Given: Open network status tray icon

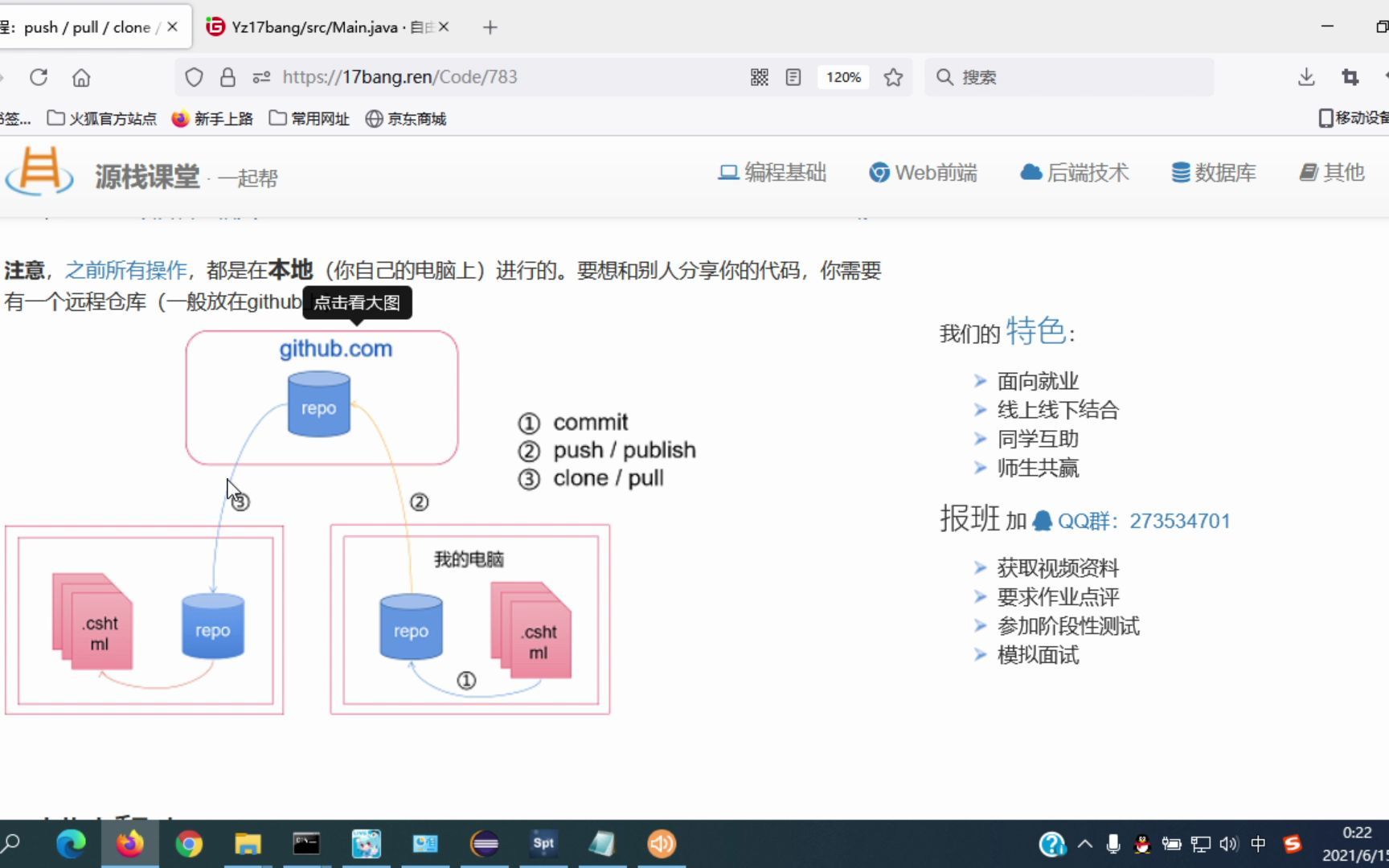Looking at the screenshot, I should coord(1200,844).
